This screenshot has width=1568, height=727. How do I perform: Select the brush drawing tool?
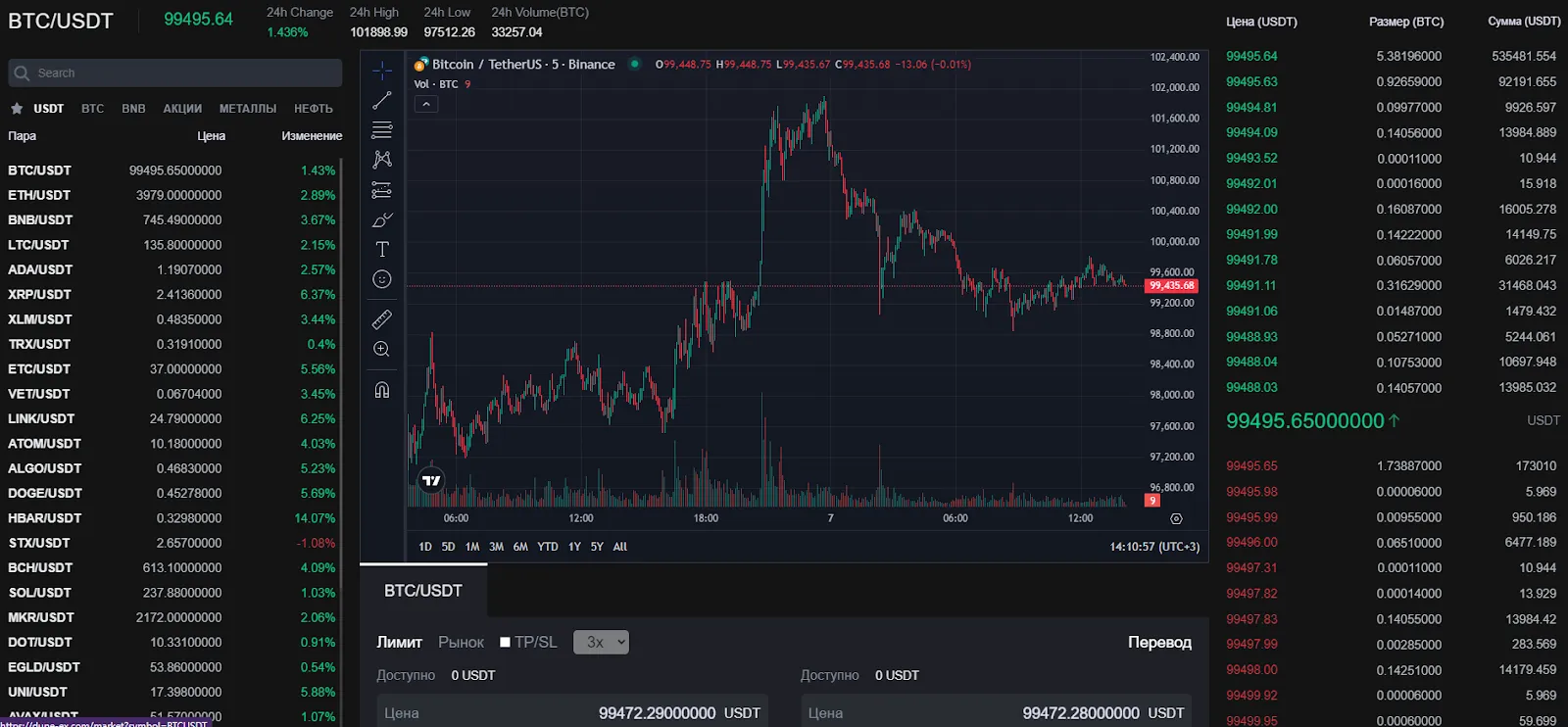click(x=382, y=219)
